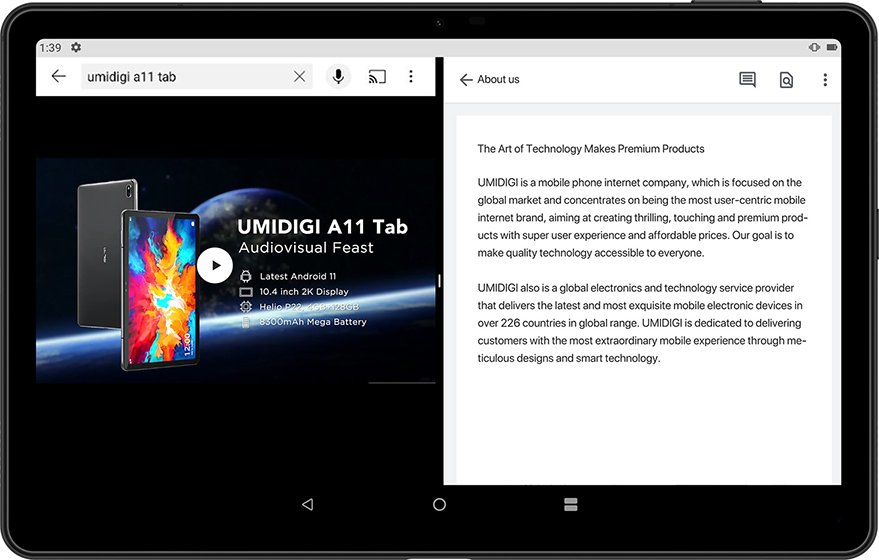Go back from the YouTube search bar
Screen dimensions: 879x560
click(x=58, y=76)
